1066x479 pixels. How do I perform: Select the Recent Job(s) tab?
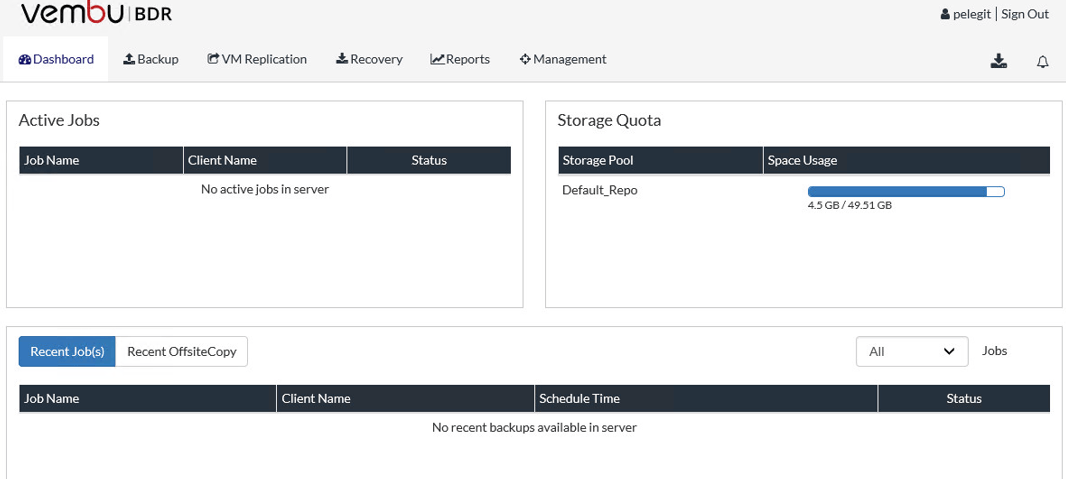click(x=67, y=351)
